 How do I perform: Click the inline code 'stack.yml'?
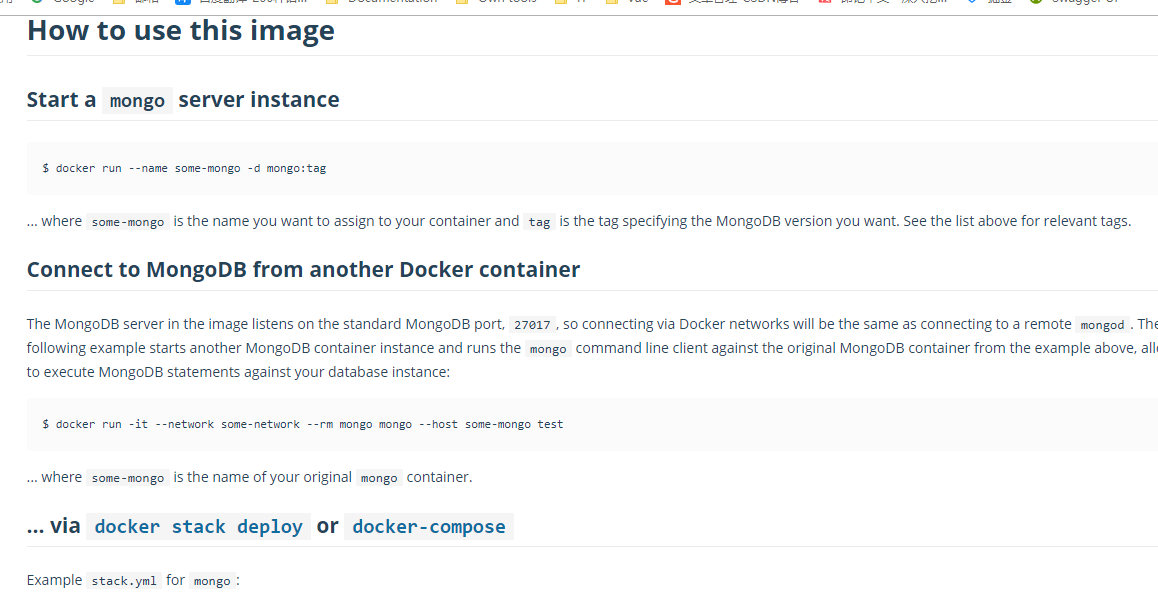(x=124, y=580)
